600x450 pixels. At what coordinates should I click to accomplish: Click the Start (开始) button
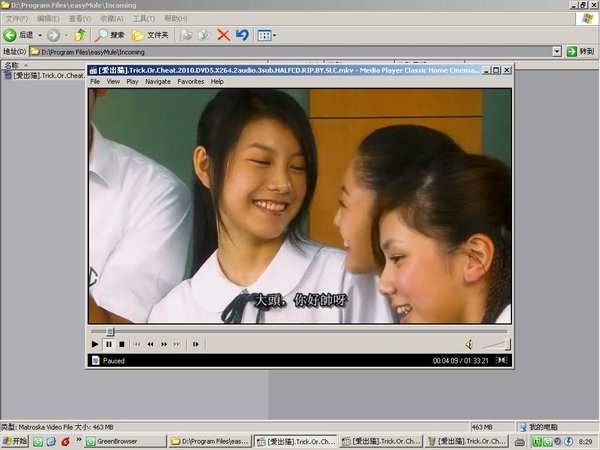(x=15, y=441)
